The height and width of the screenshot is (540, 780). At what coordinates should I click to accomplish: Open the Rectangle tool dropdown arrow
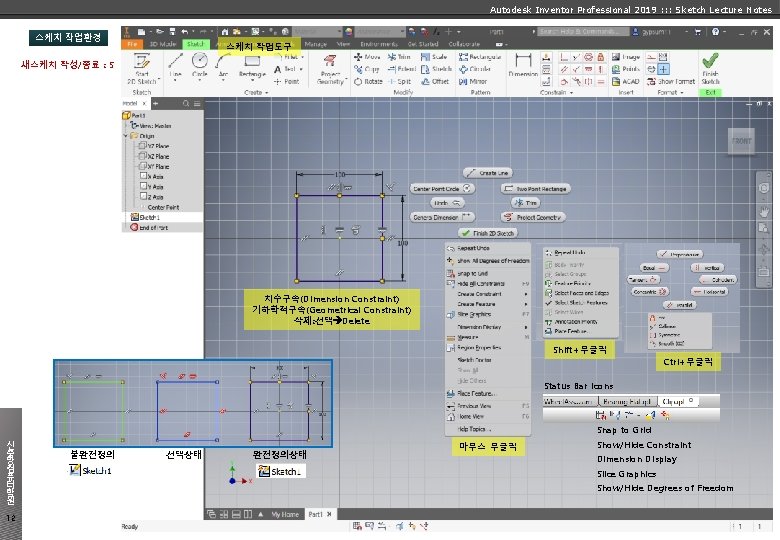coord(252,80)
